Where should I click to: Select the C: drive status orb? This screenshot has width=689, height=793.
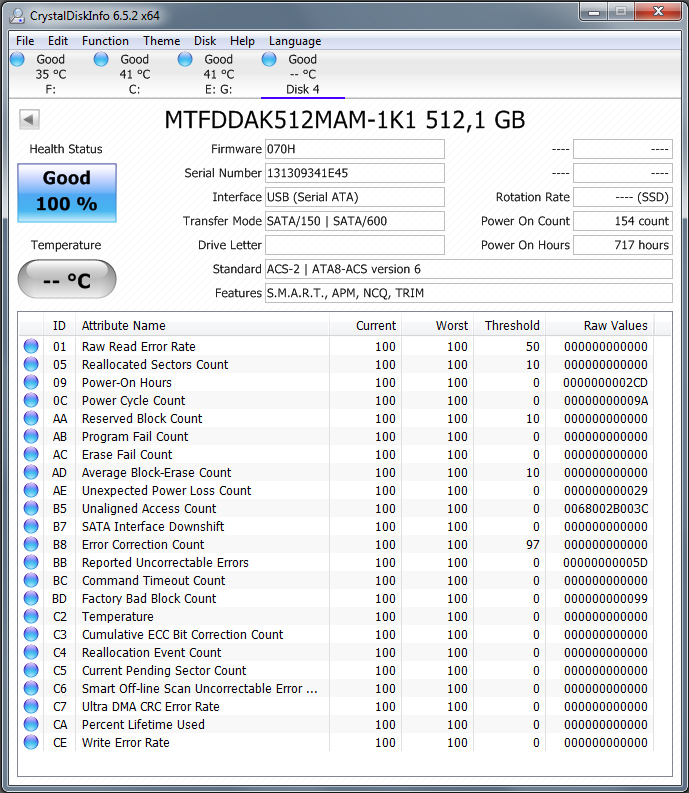[101, 59]
